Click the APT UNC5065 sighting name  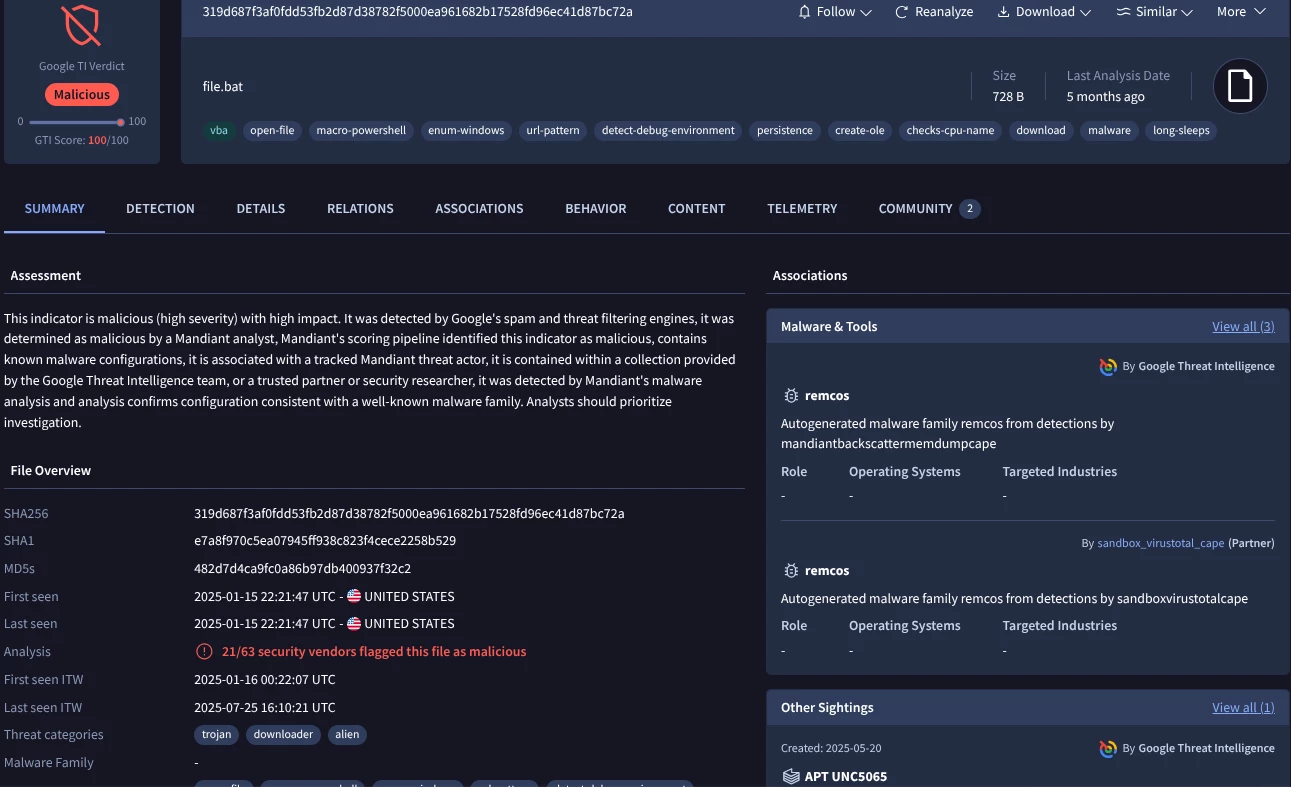[x=846, y=776]
